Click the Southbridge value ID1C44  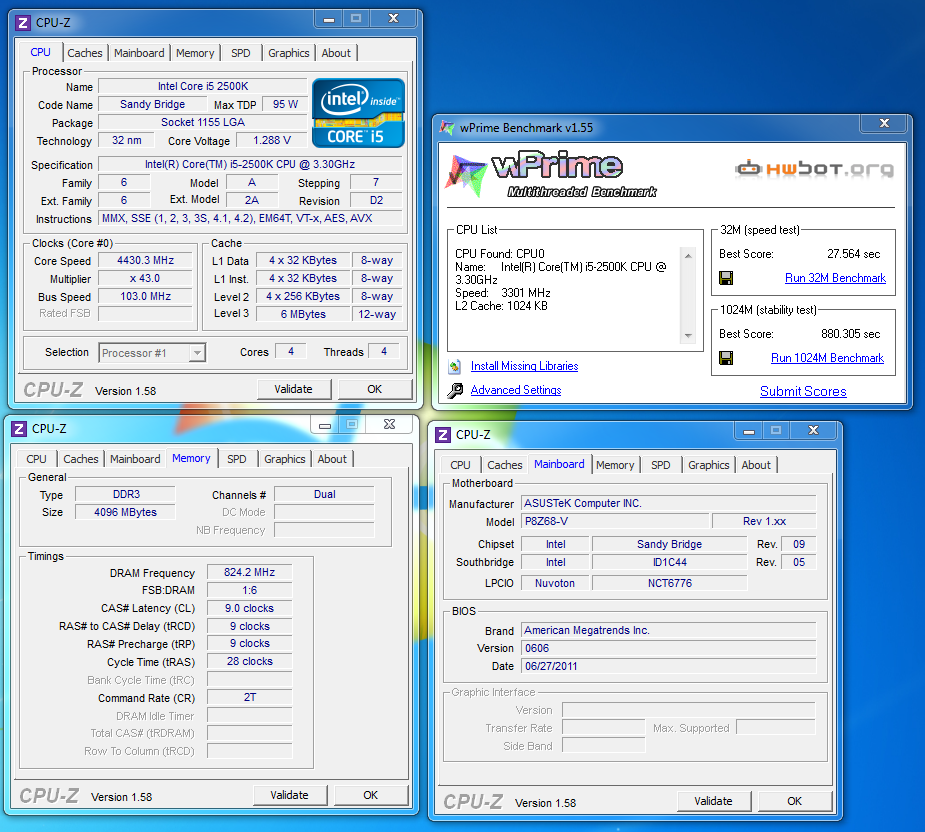(670, 562)
